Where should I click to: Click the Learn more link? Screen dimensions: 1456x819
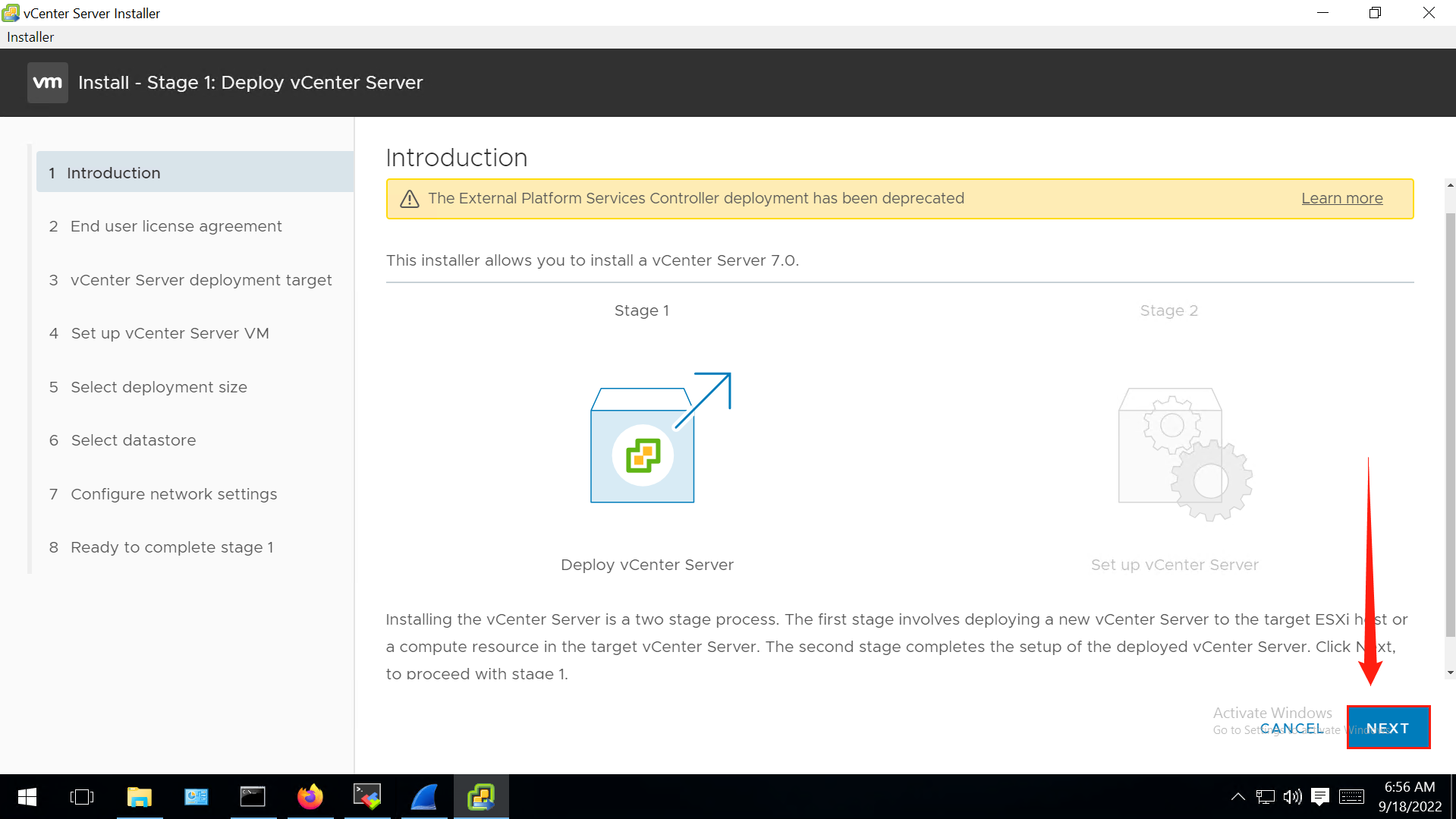1341,198
